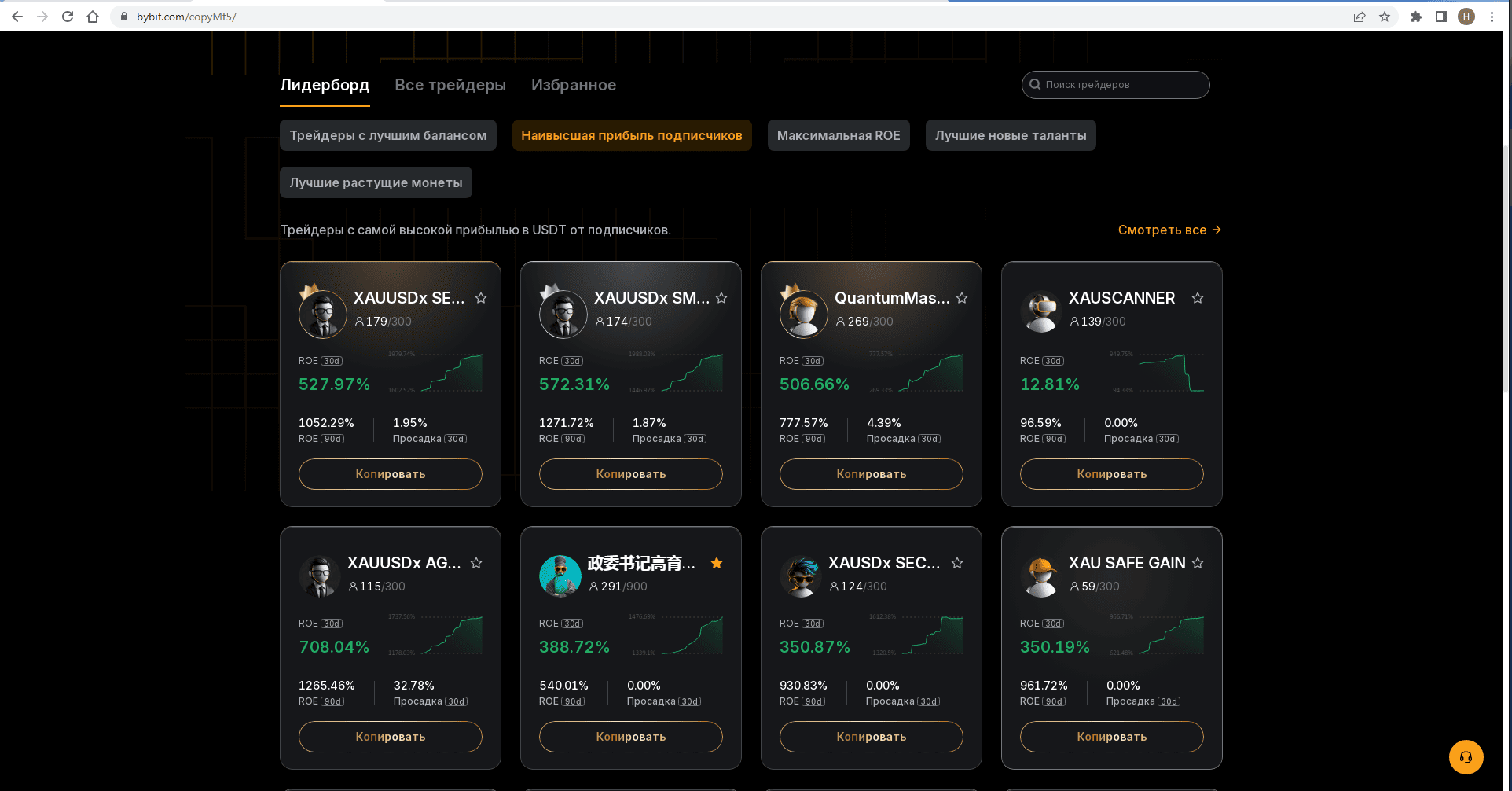The image size is (1512, 791).
Task: Favorite XAUUSDx AG... with the star
Action: (476, 563)
